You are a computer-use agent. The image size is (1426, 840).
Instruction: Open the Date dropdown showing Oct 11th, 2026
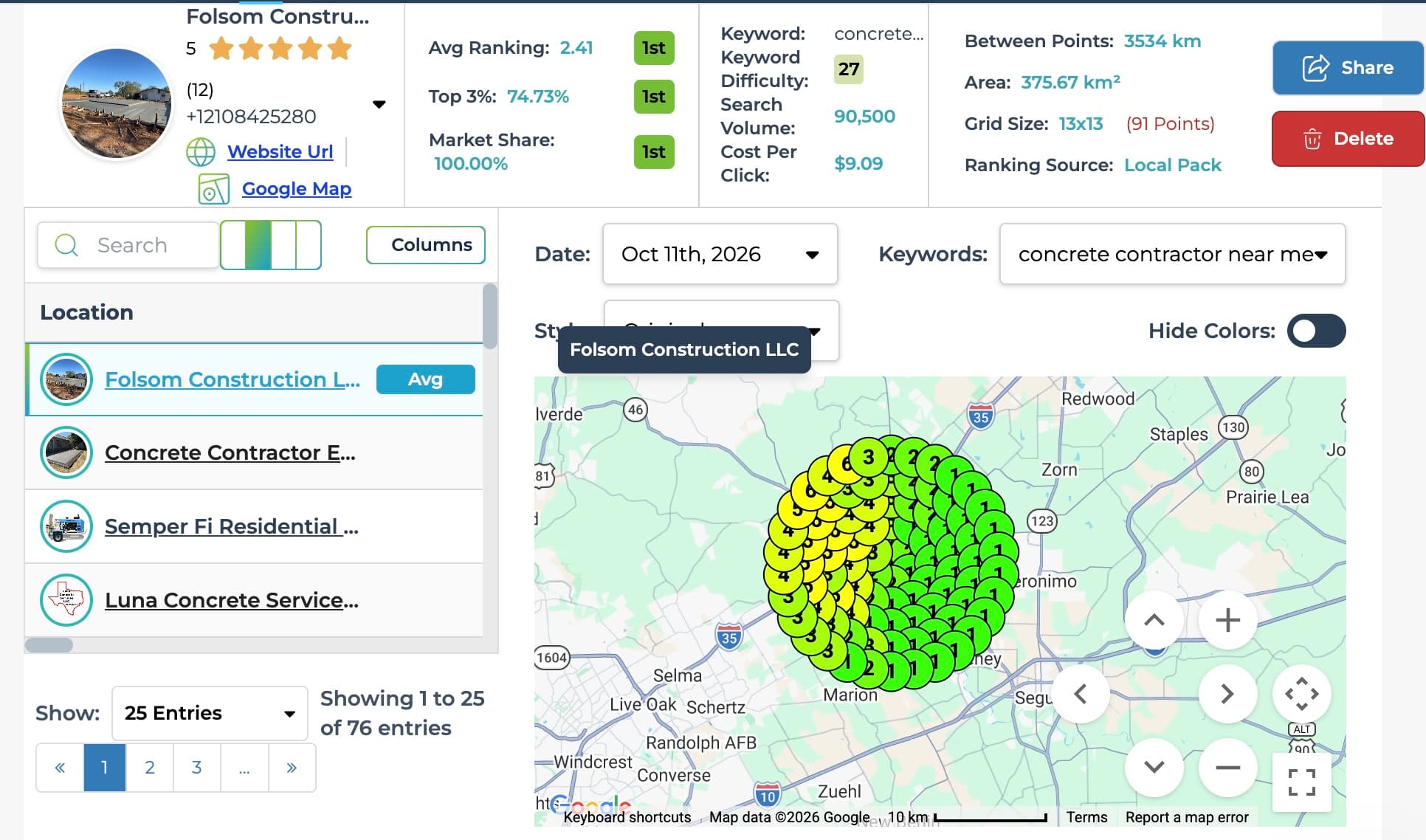tap(720, 254)
